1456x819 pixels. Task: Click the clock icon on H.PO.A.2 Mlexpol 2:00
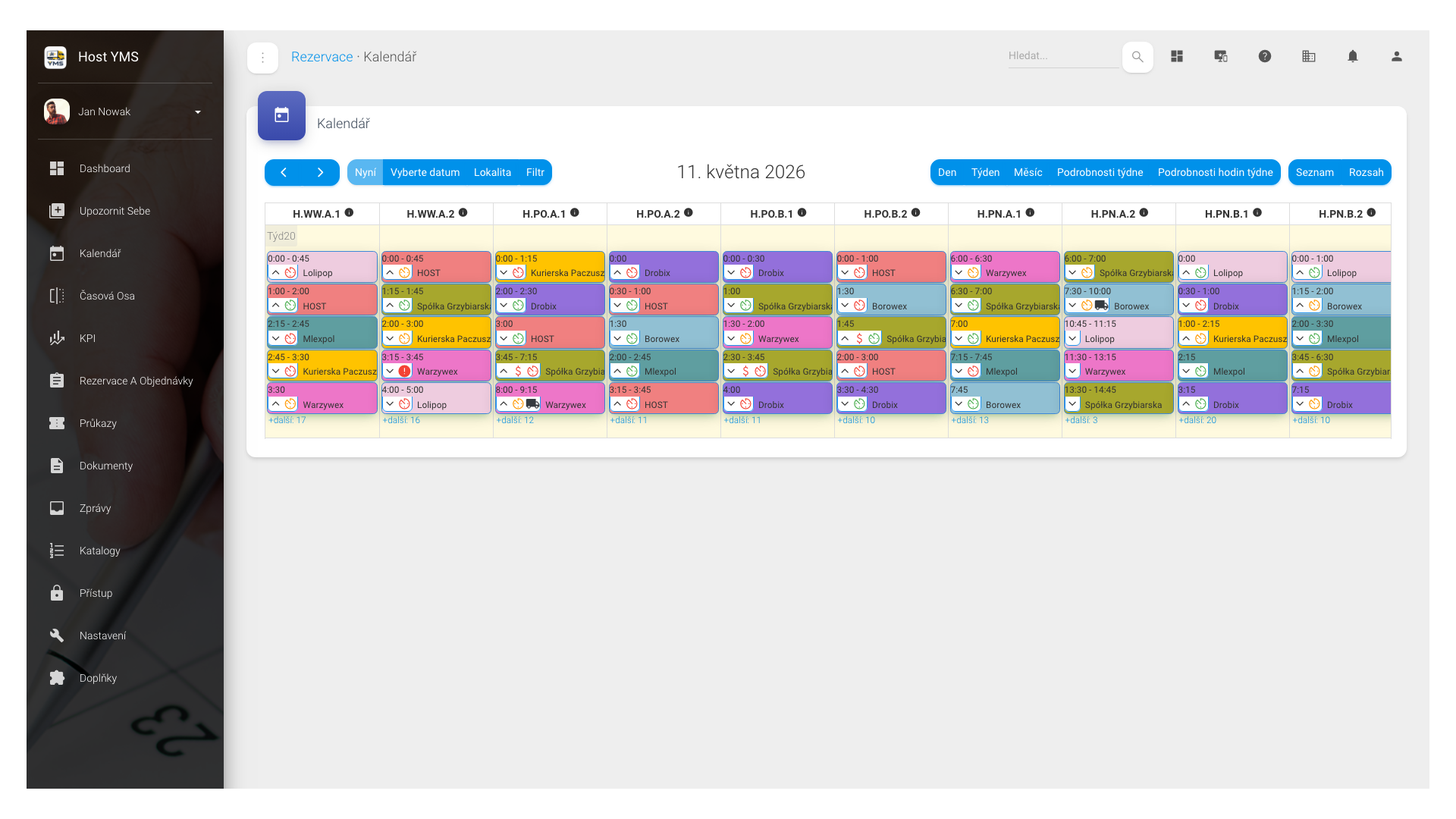[x=632, y=372]
